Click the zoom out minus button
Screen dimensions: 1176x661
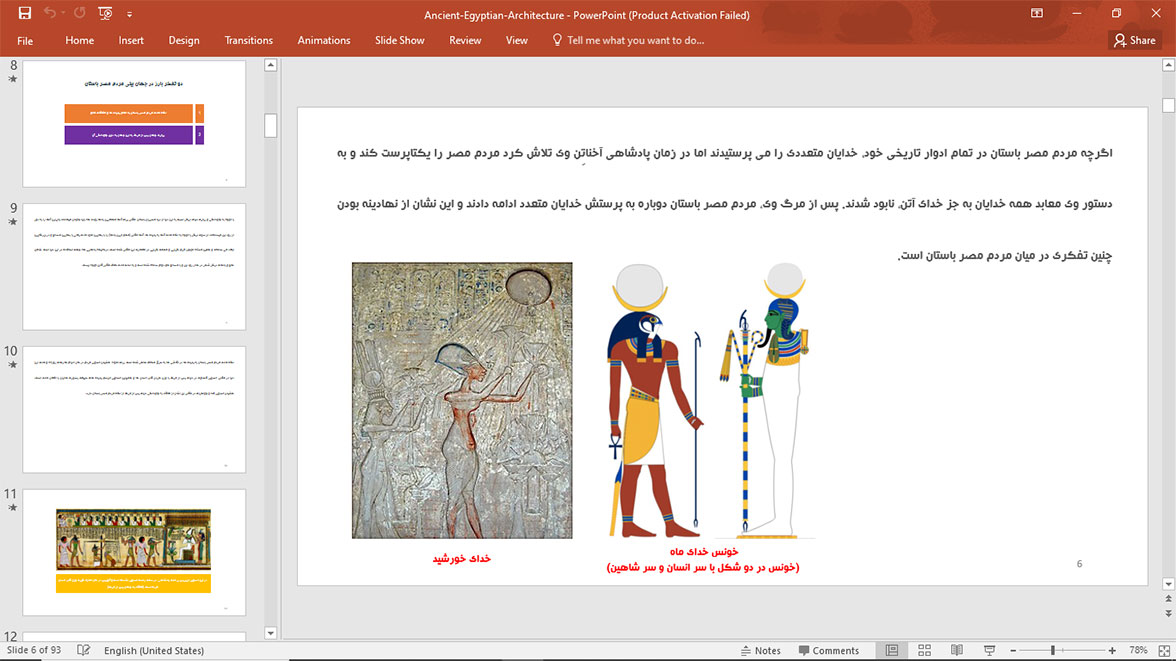point(1013,650)
